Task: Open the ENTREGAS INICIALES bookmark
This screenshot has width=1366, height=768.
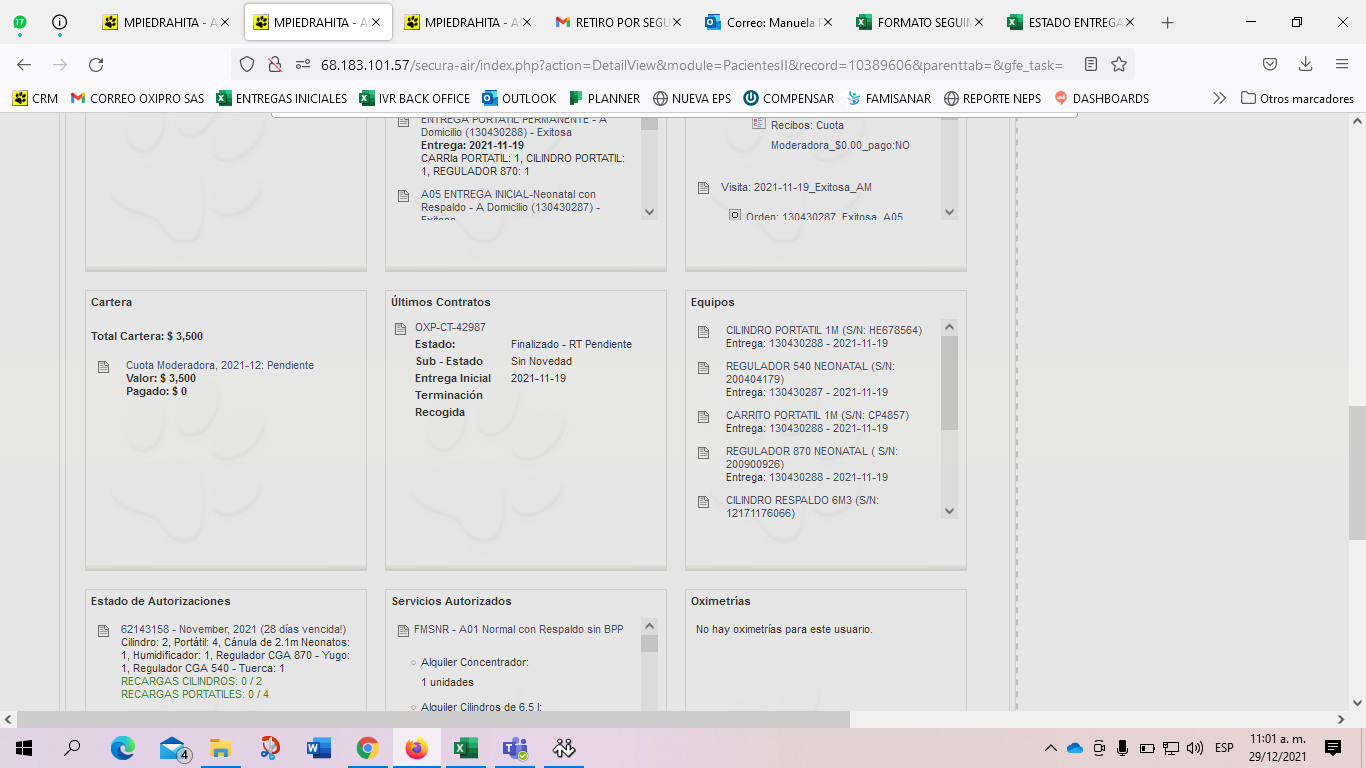Action: click(x=281, y=98)
